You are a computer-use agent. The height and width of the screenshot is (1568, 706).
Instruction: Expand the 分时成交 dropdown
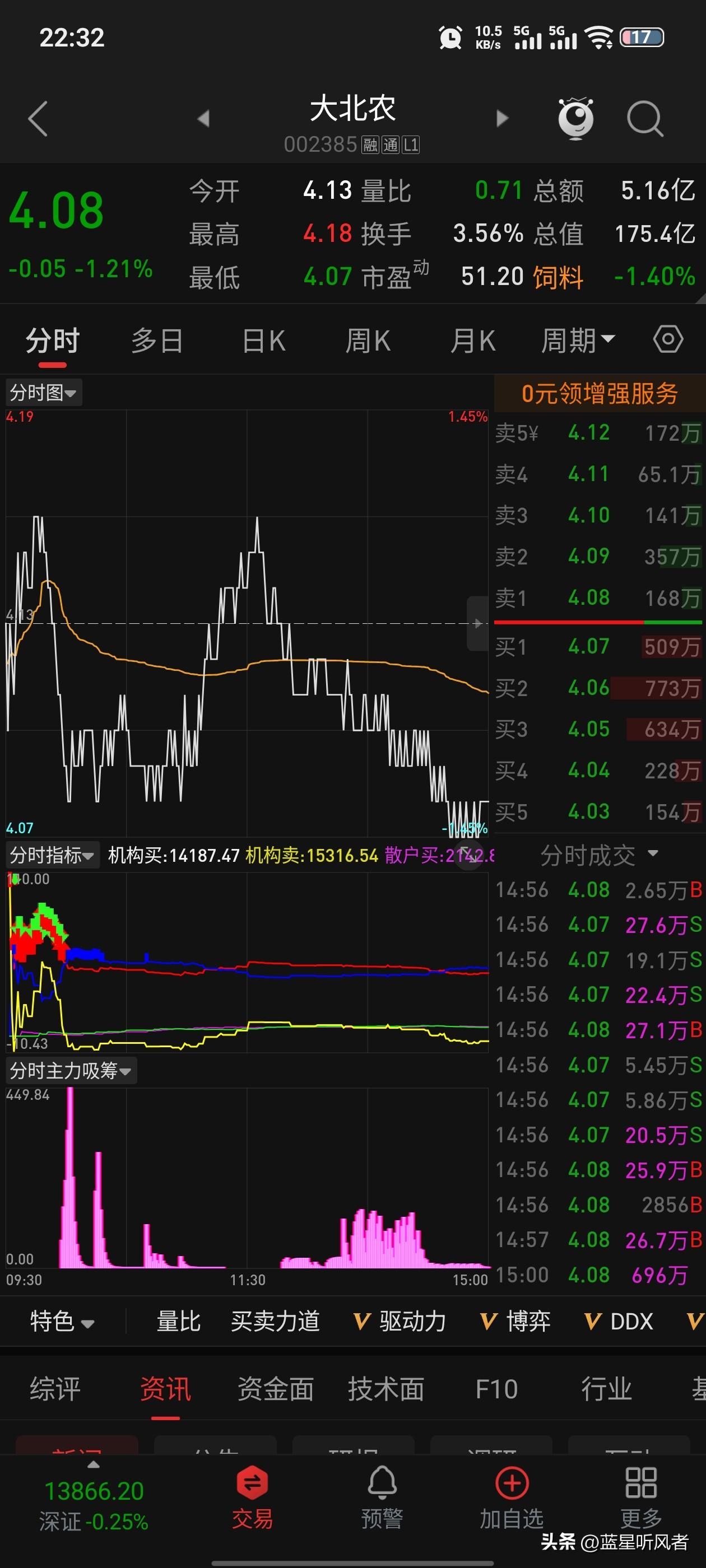pos(600,855)
